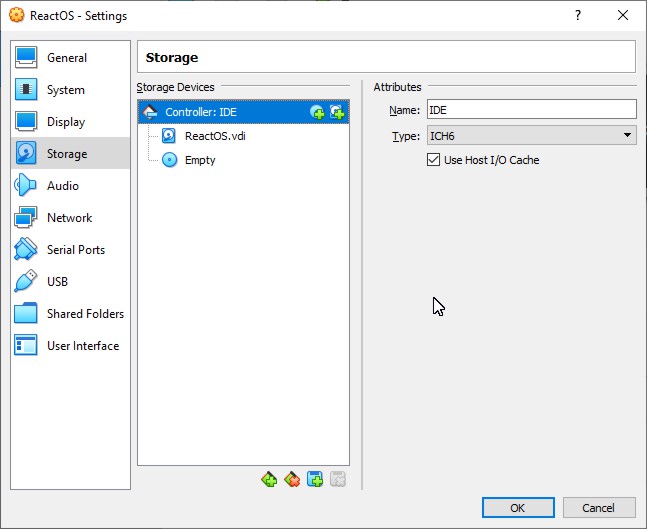Viewport: 647px width, 529px height.
Task: Open the Audio settings category
Action: click(x=70, y=185)
